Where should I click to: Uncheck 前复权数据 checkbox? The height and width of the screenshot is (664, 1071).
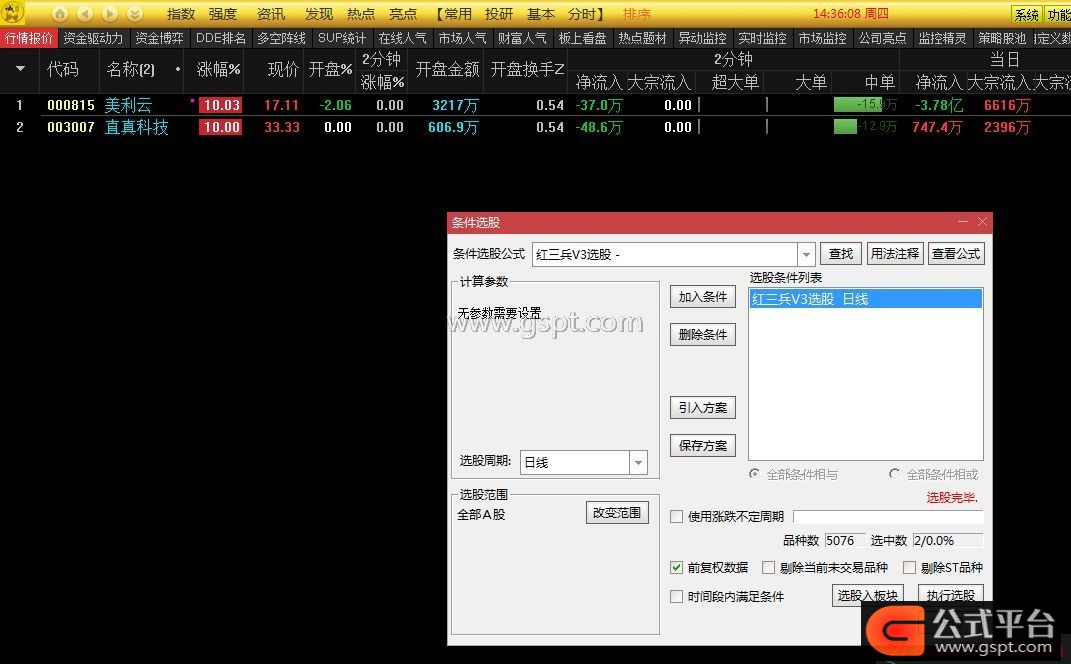tap(676, 568)
